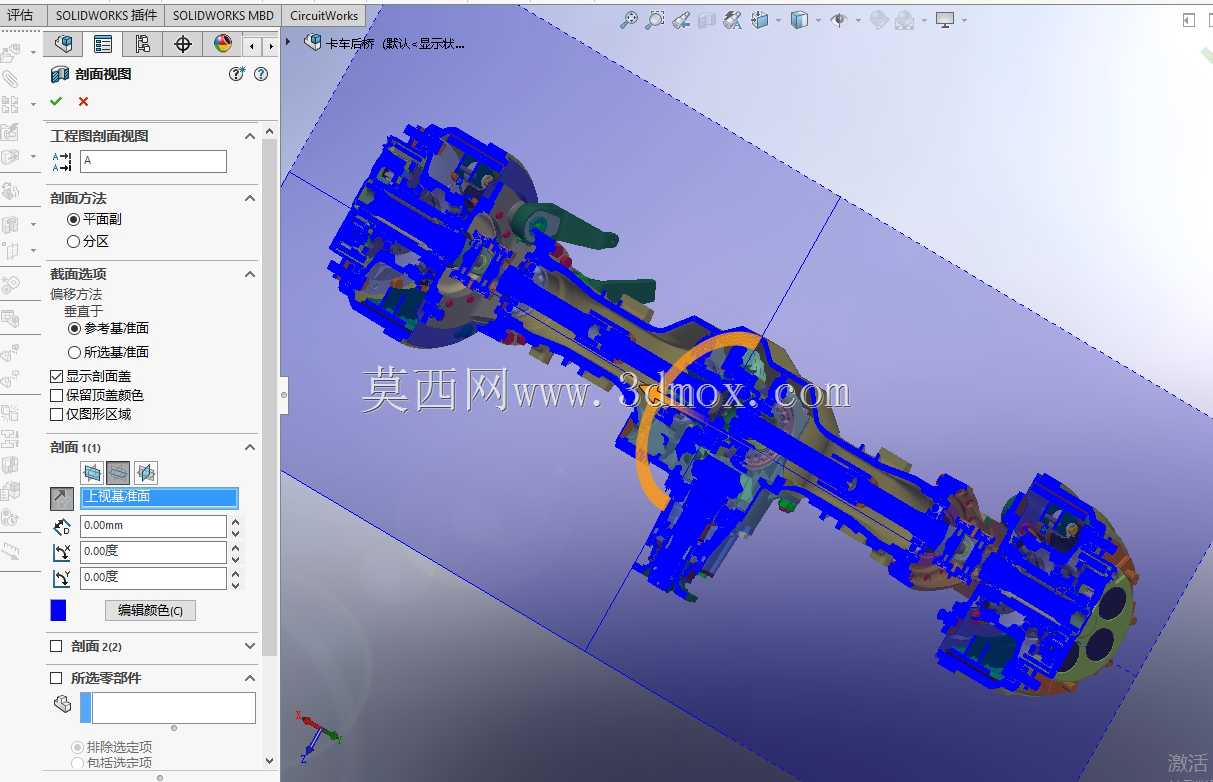The image size is (1213, 782).
Task: Select Right plane section icon
Action: pos(145,472)
